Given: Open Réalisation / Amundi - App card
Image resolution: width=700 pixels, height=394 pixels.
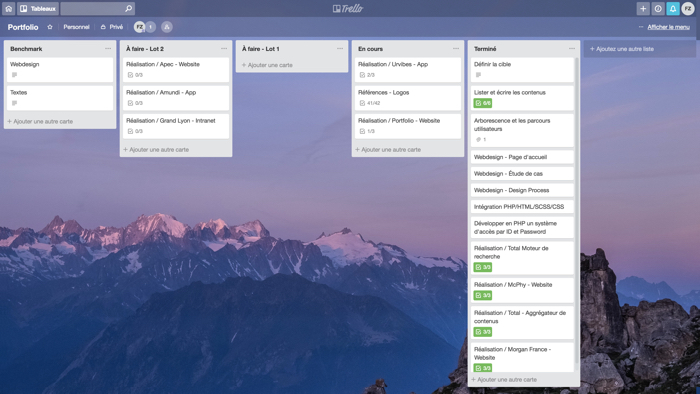Looking at the screenshot, I should pos(176,98).
